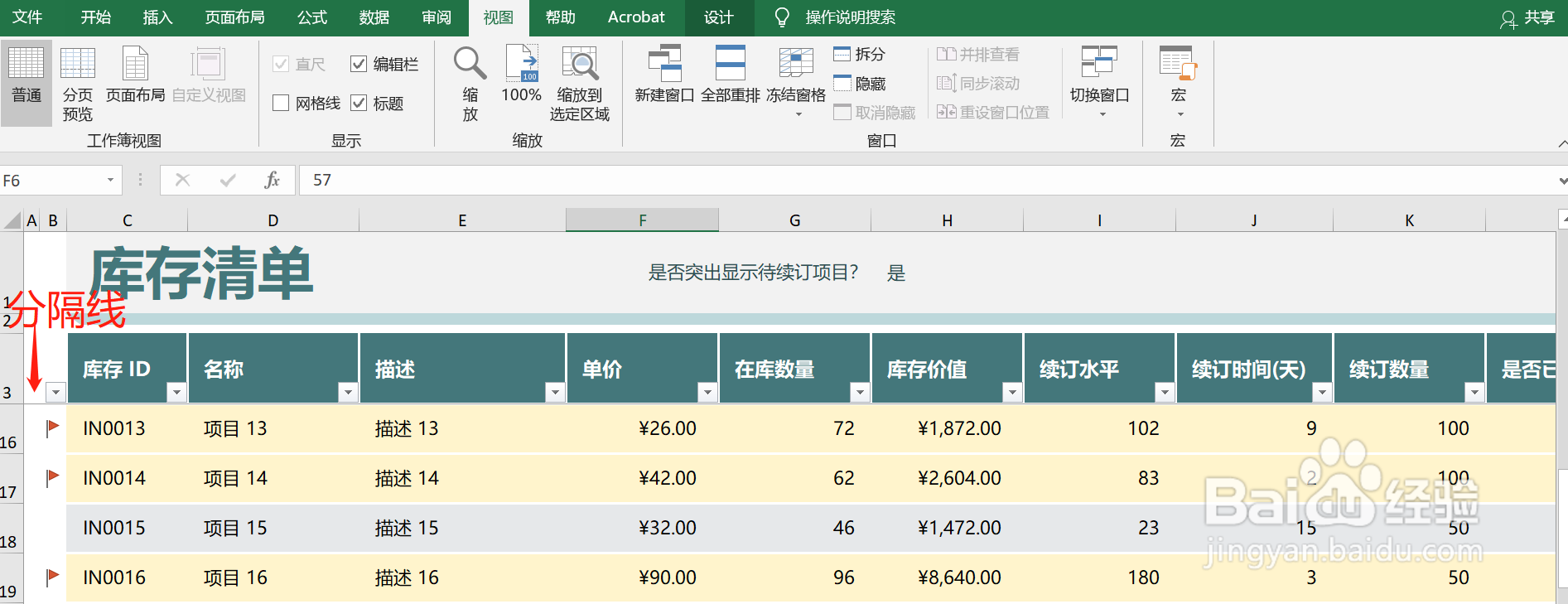The height and width of the screenshot is (604, 1568).
Task: Open the 库存 ID column filter dropdown
Action: (176, 392)
